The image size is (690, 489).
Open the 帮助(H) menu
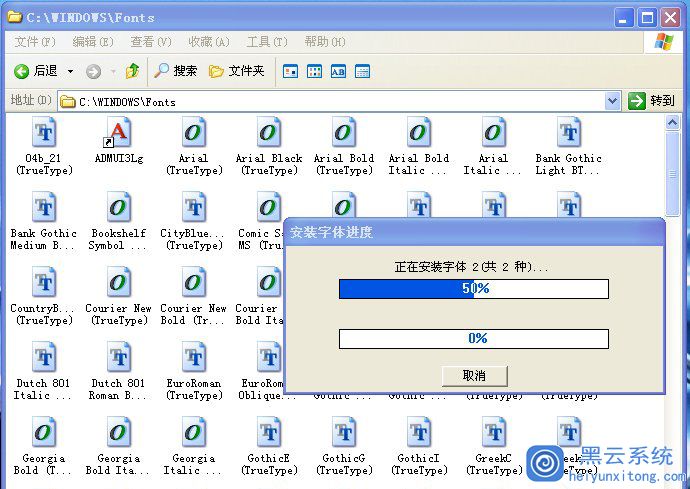[325, 42]
